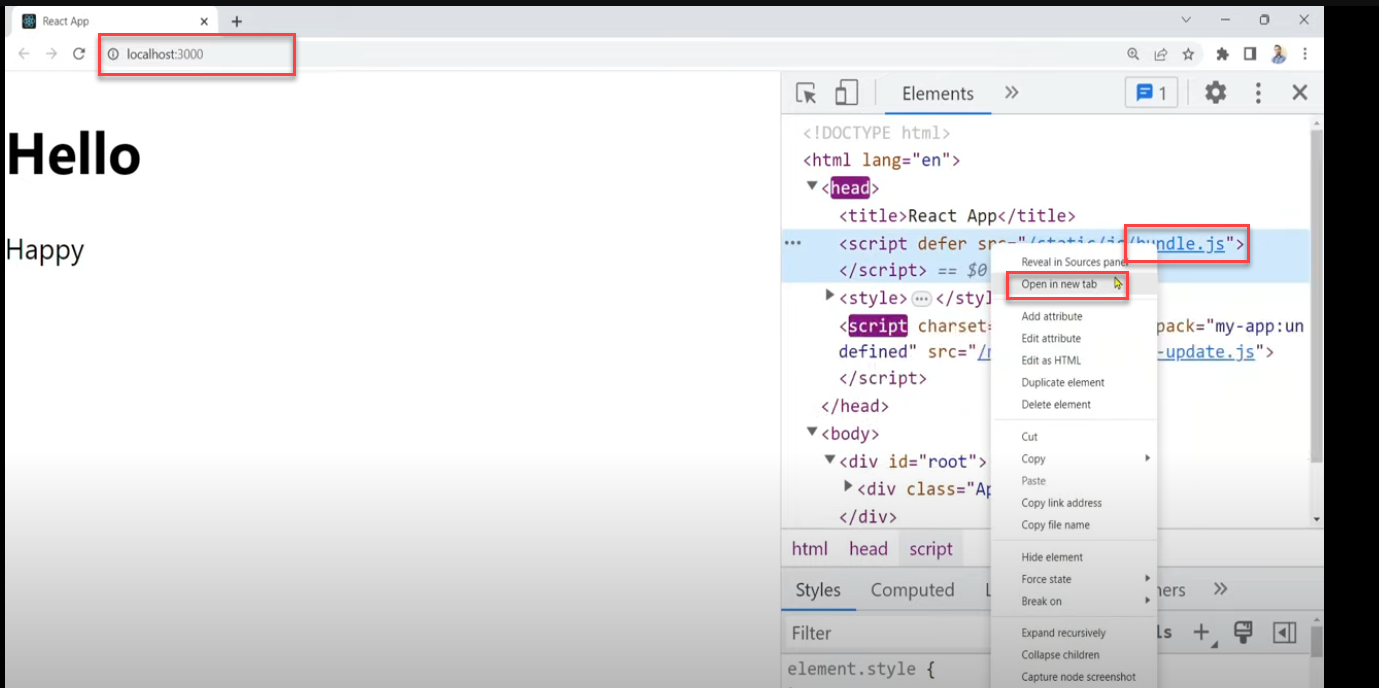Screen dimensions: 1379x688
Task: Follow the bundle.js source link
Action: tap(1180, 243)
